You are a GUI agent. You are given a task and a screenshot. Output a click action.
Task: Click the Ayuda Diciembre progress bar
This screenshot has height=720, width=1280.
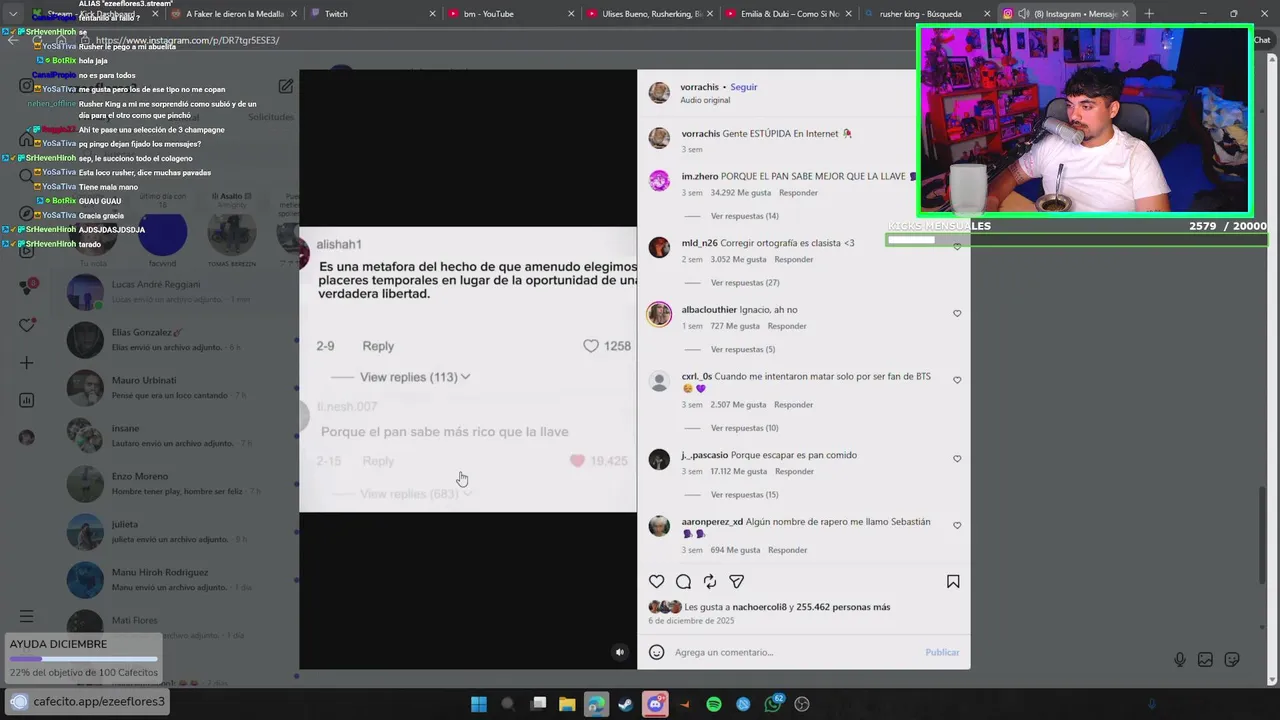click(84, 659)
